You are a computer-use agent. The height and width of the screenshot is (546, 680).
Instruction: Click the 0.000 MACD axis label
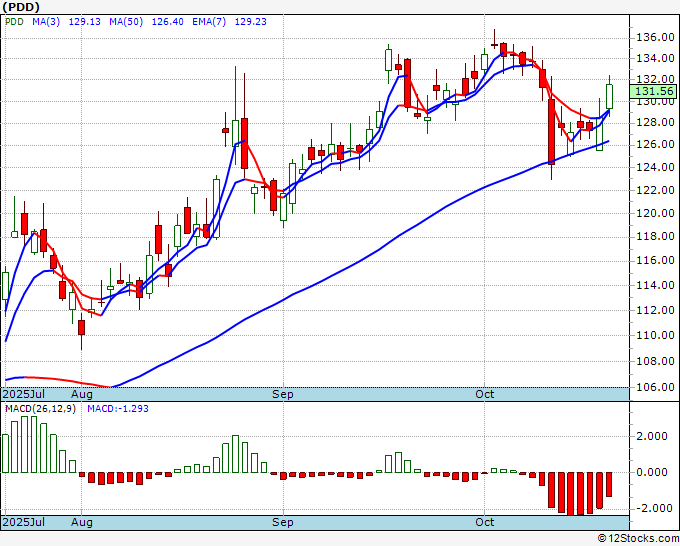click(x=651, y=472)
